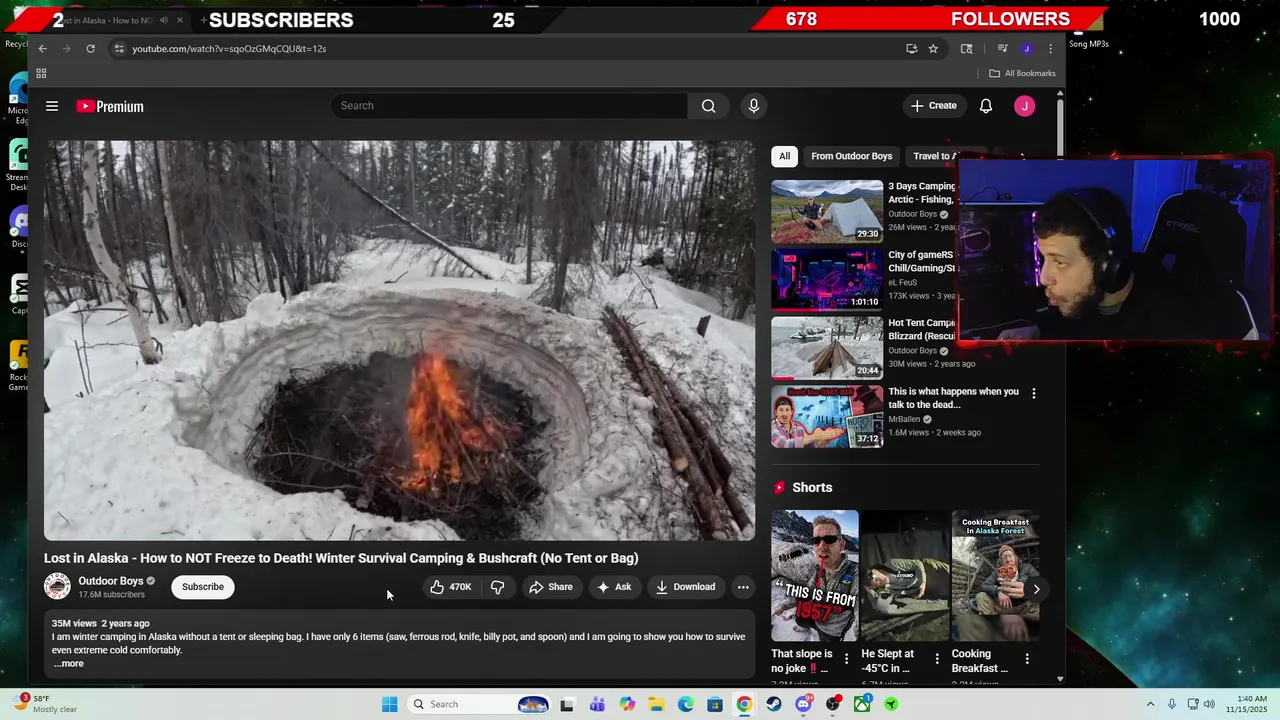This screenshot has width=1280, height=720.
Task: Click the YouTube Premium logo
Action: [x=110, y=106]
